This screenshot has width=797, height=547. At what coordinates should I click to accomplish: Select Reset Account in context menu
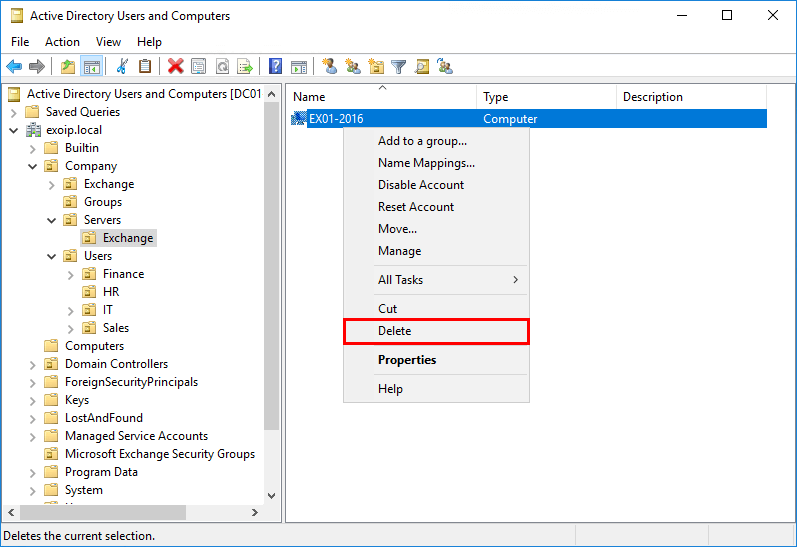(x=436, y=207)
